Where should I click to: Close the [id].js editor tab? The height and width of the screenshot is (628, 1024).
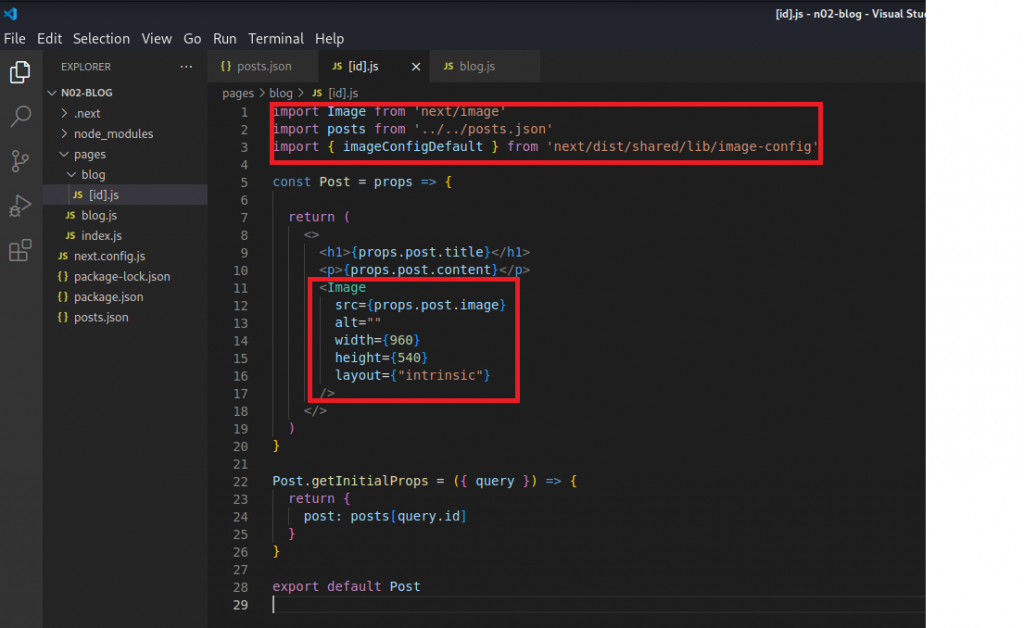416,67
